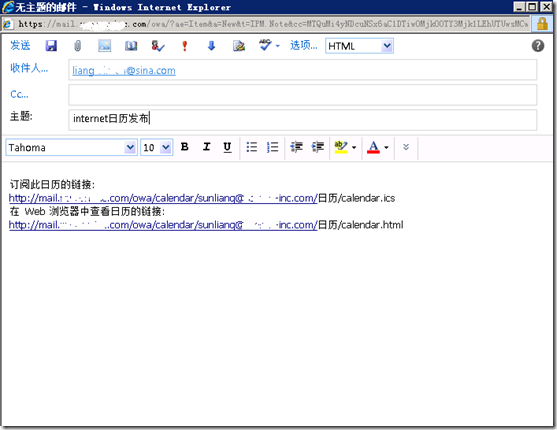Insert signature icon in toolbar
Screen dimensions: 557x430
click(x=239, y=46)
